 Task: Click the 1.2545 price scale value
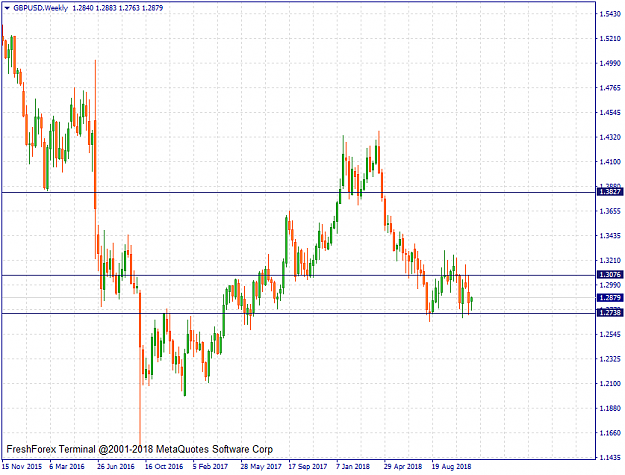click(610, 334)
